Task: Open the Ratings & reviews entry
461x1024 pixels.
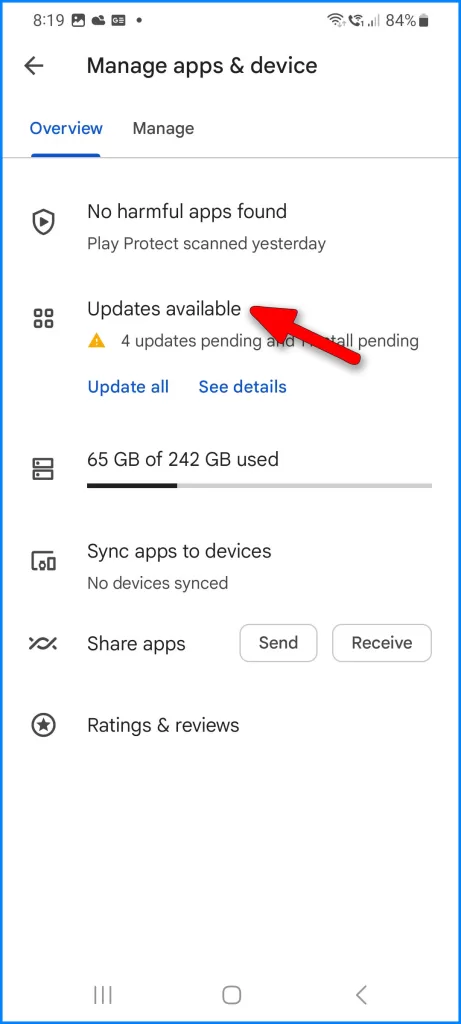Action: [x=163, y=725]
